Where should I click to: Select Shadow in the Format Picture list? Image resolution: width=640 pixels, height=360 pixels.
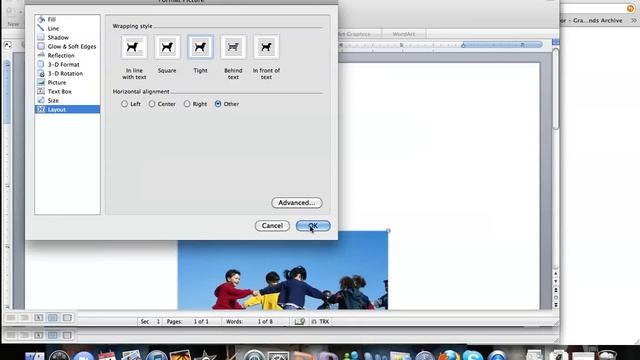coord(67,37)
